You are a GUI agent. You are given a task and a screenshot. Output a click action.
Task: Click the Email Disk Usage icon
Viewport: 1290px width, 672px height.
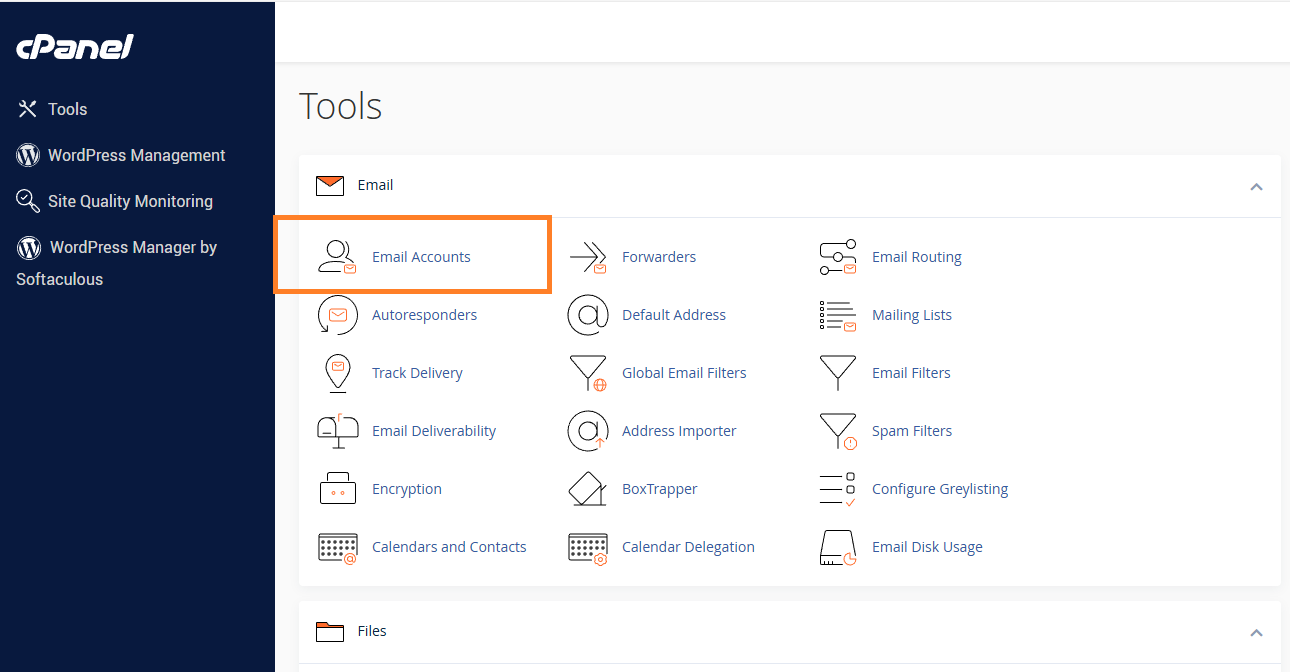tap(837, 547)
